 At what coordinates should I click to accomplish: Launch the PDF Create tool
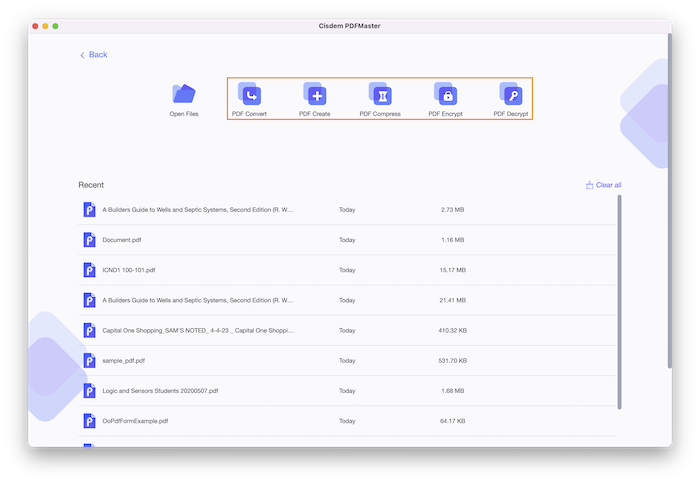315,99
